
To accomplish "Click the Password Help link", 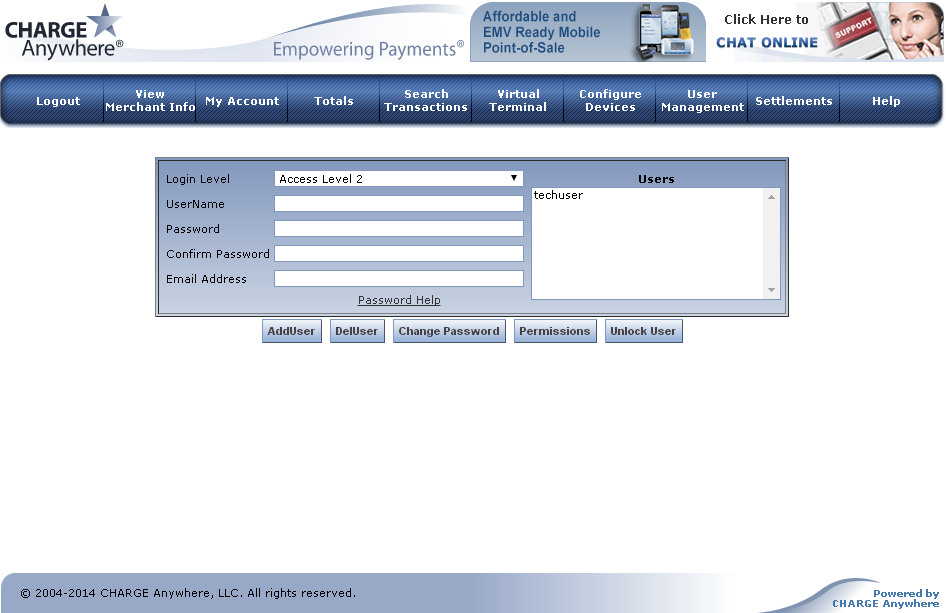I will pos(399,300).
